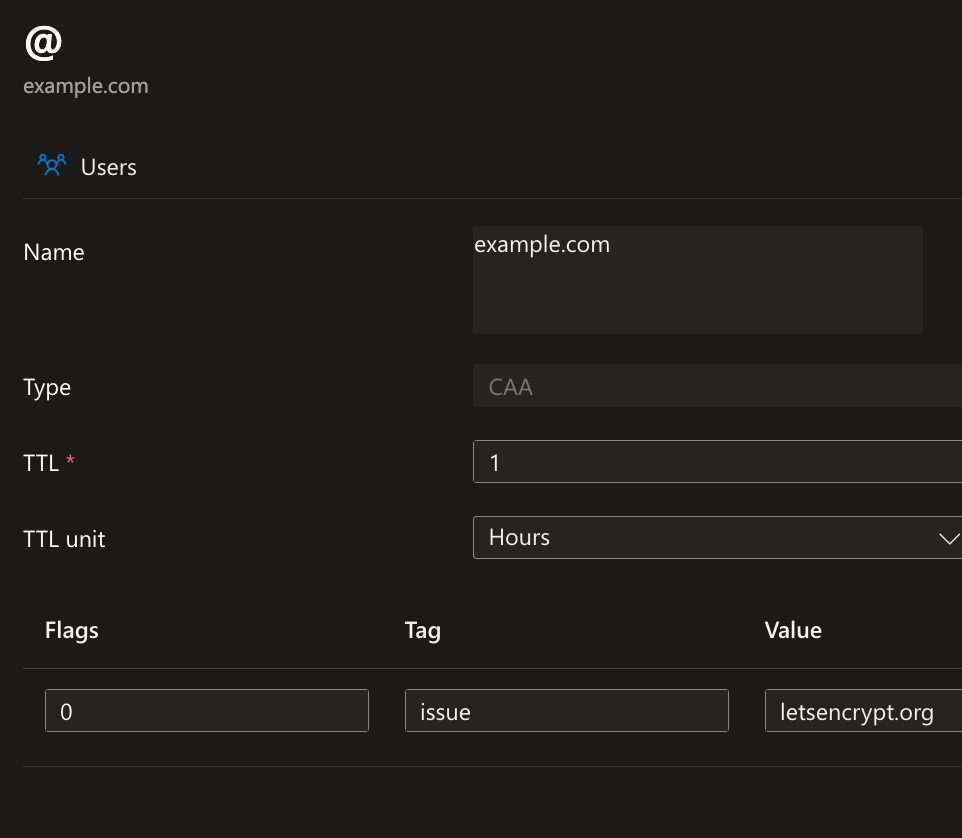Click the Flags column header

72,631
